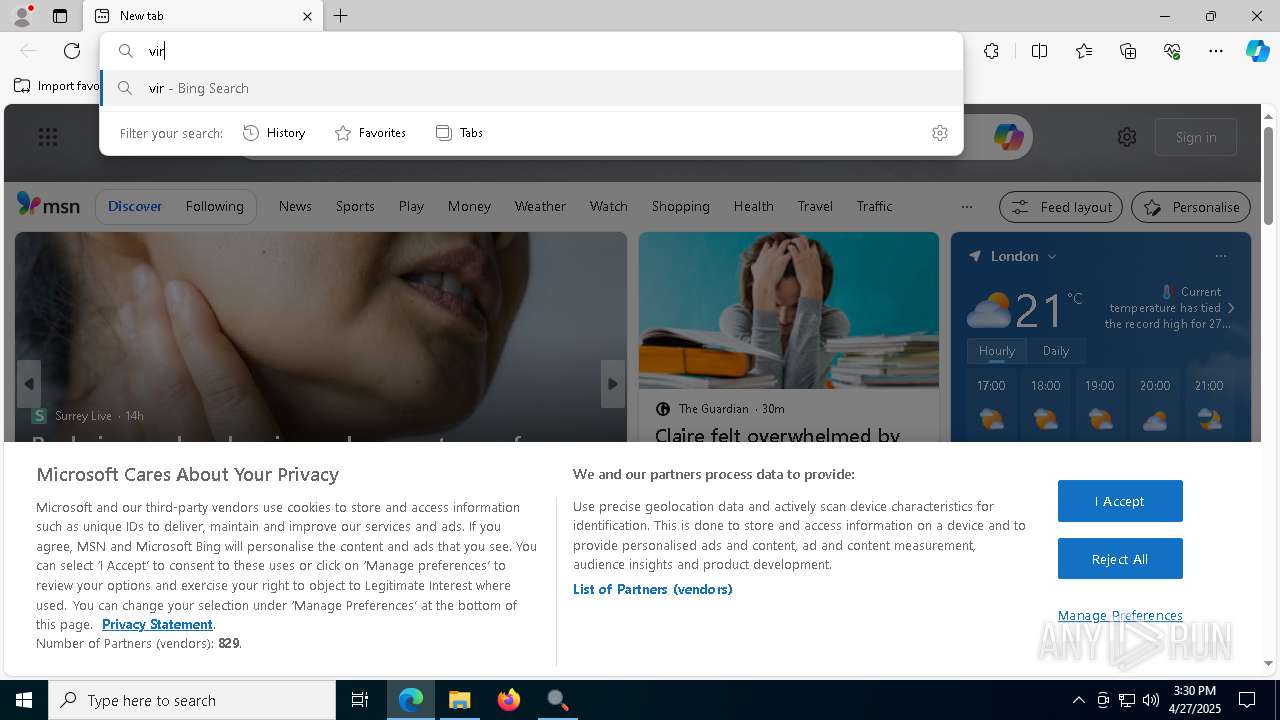This screenshot has width=1280, height=720.
Task: Open search suggestion settings gear
Action: point(939,133)
